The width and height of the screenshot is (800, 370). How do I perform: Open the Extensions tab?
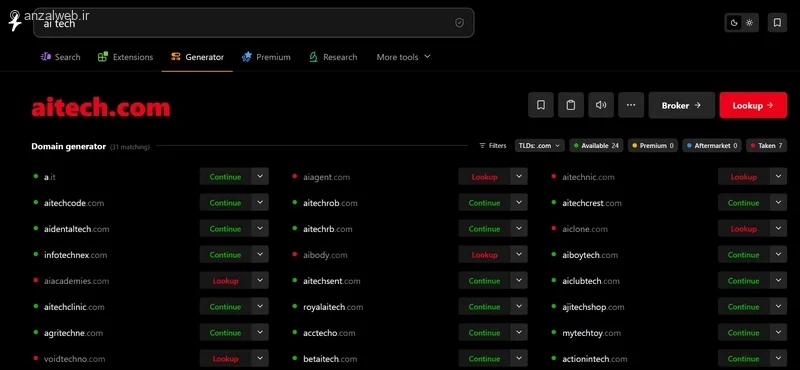pyautogui.click(x=126, y=57)
